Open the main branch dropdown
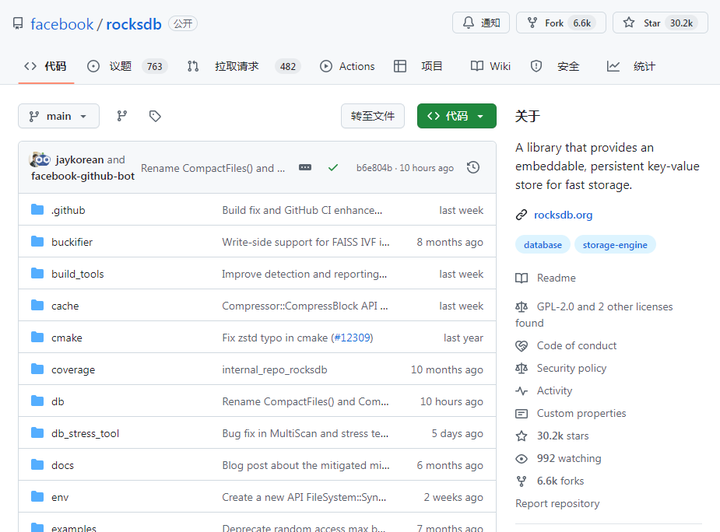720x532 pixels. [59, 116]
